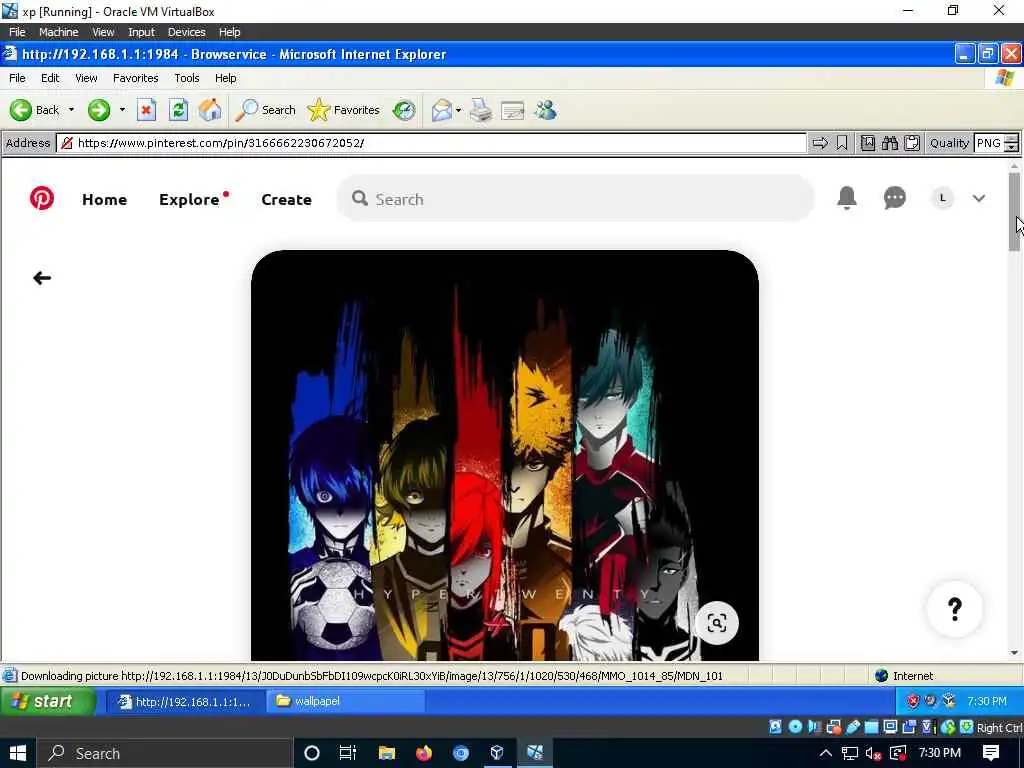Go to the IE Home page icon
The height and width of the screenshot is (768, 1024).
pyautogui.click(x=210, y=110)
